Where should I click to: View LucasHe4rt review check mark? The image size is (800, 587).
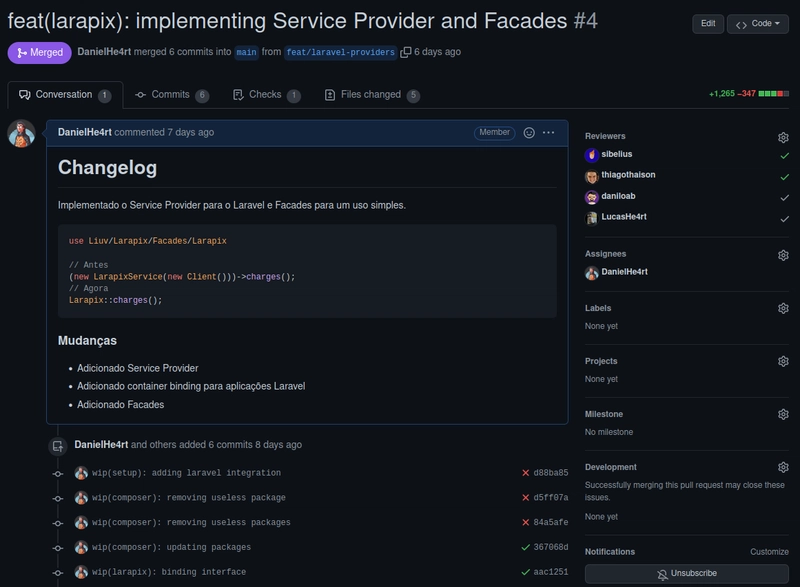[785, 219]
